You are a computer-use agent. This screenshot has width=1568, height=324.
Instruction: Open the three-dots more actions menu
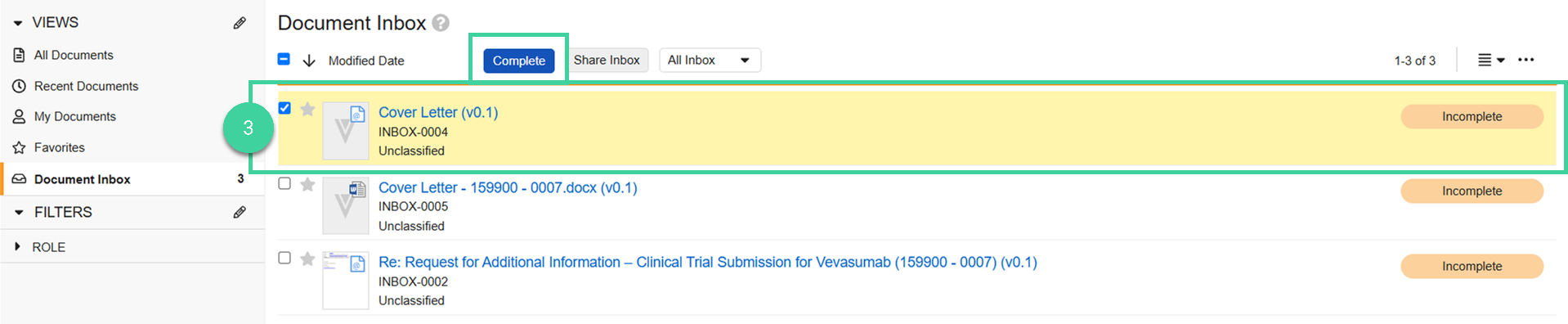1525,60
